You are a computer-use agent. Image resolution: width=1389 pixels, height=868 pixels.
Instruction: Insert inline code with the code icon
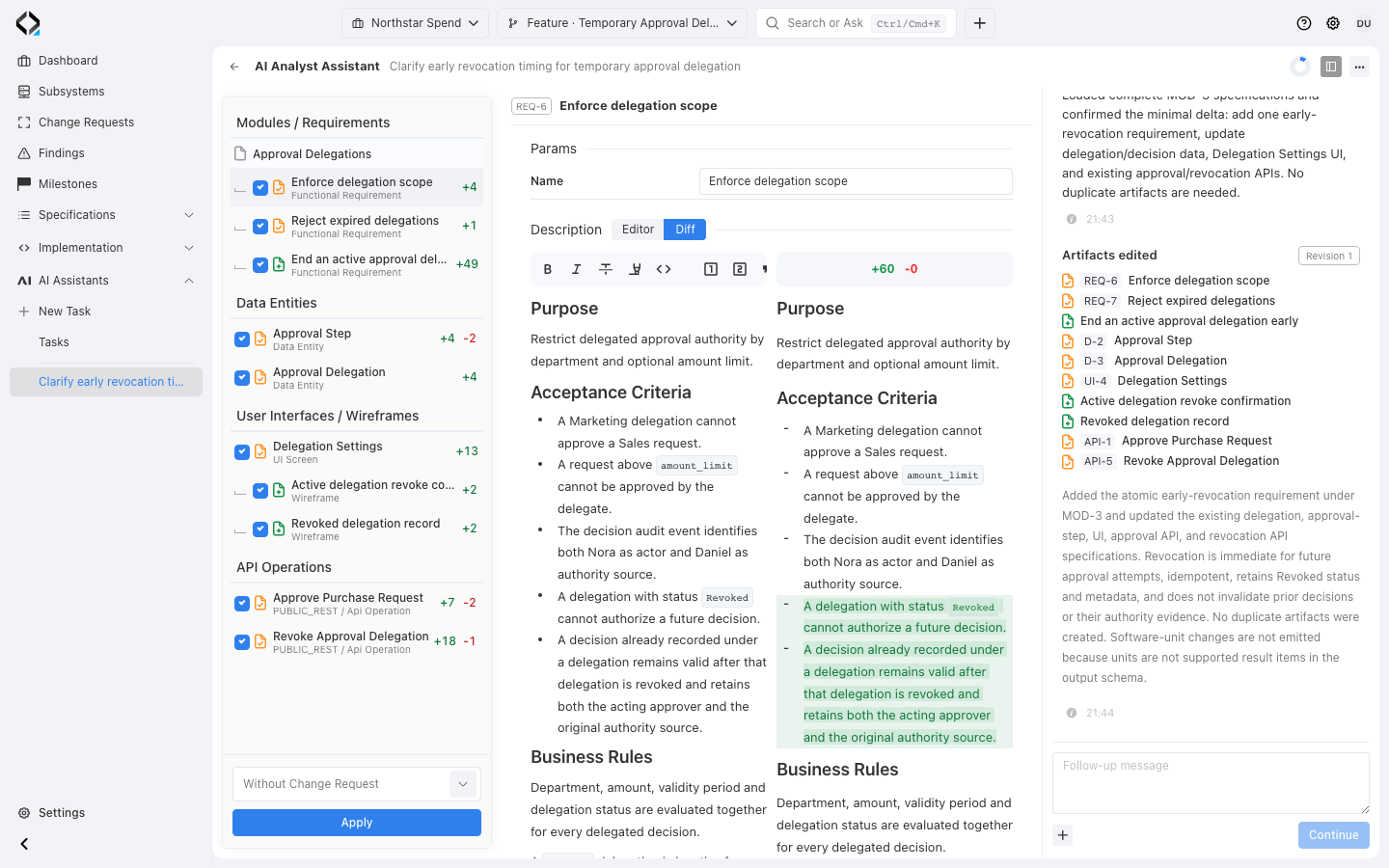pyautogui.click(x=664, y=269)
